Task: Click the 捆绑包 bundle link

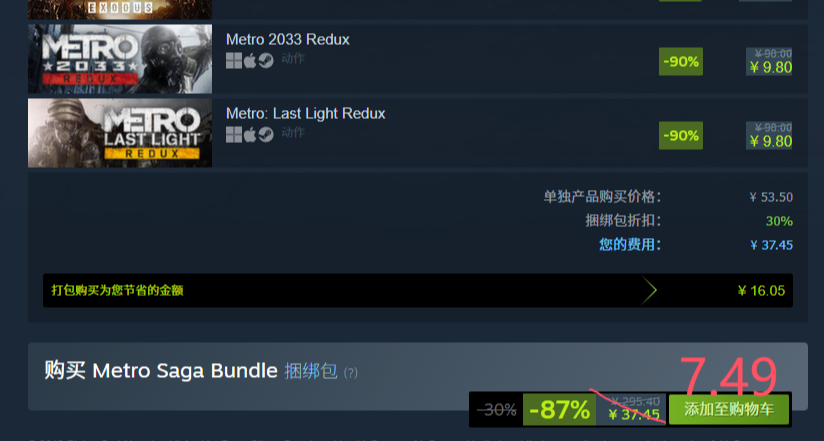Action: [311, 371]
